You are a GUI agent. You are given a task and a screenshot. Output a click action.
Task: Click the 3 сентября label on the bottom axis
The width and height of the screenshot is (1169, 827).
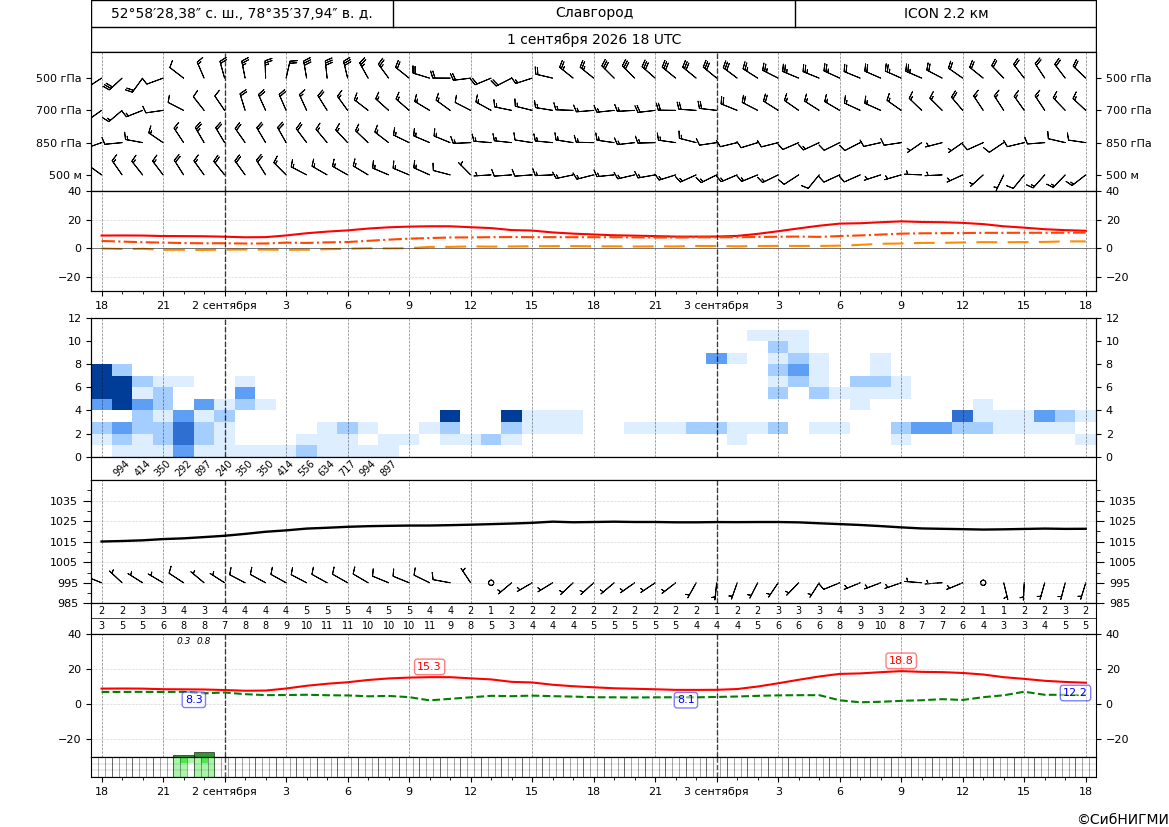(x=716, y=791)
